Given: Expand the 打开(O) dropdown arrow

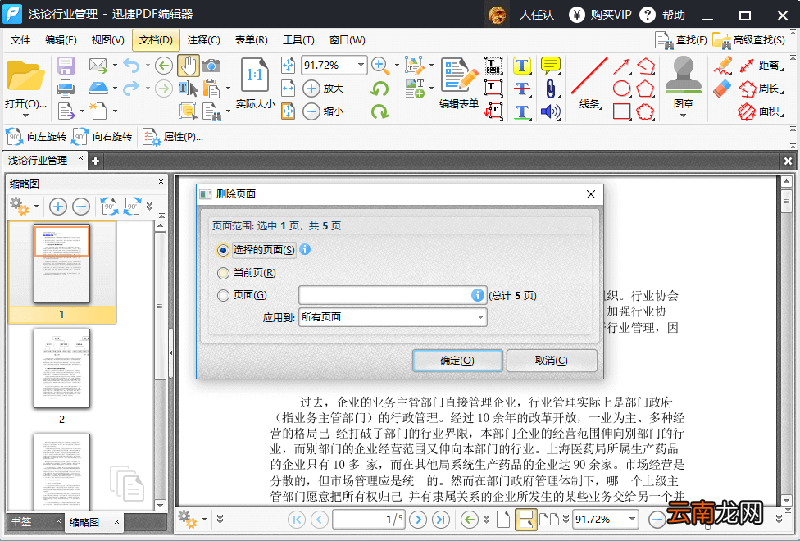Looking at the screenshot, I should 26,116.
